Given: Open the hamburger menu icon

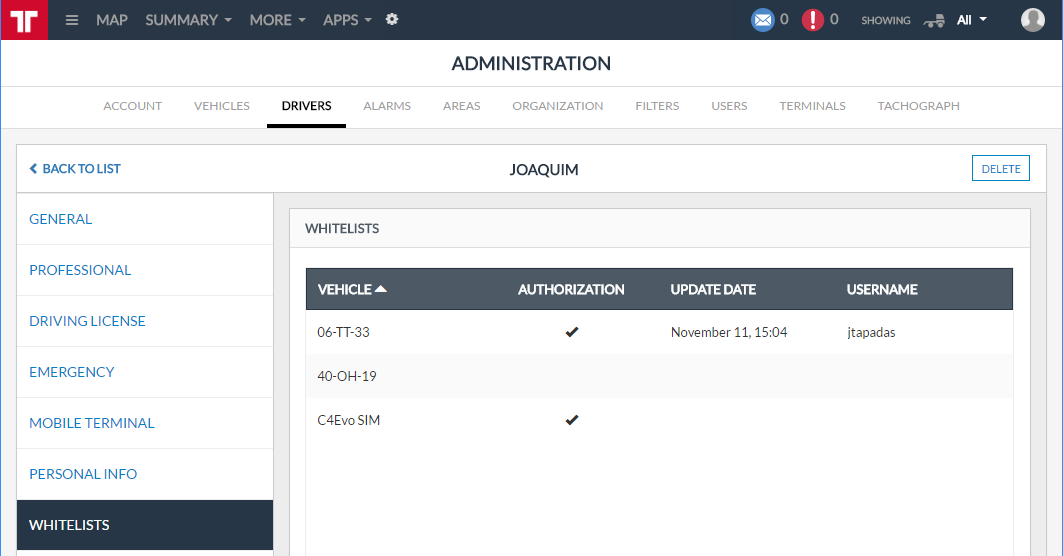Looking at the screenshot, I should tap(72, 20).
